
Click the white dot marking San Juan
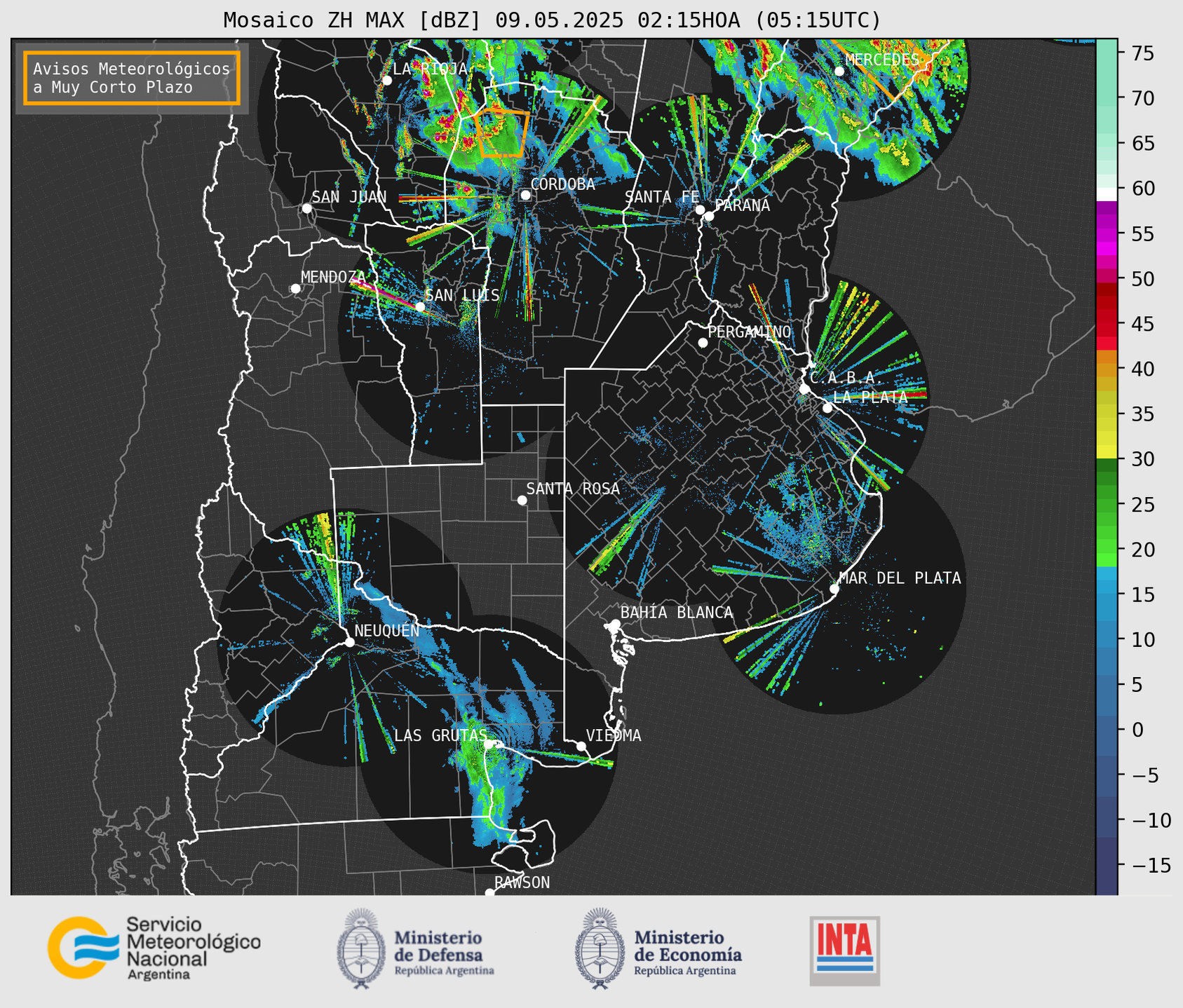click(x=306, y=208)
